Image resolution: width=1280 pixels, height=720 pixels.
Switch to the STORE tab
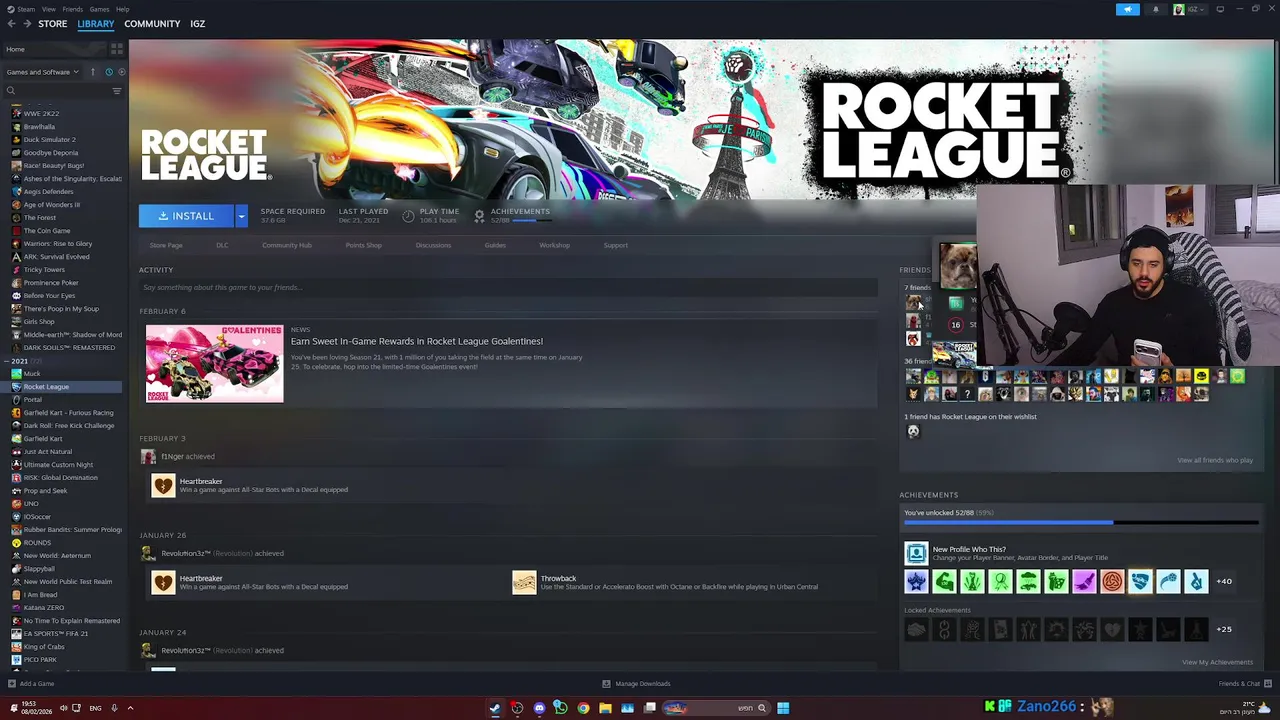[52, 24]
